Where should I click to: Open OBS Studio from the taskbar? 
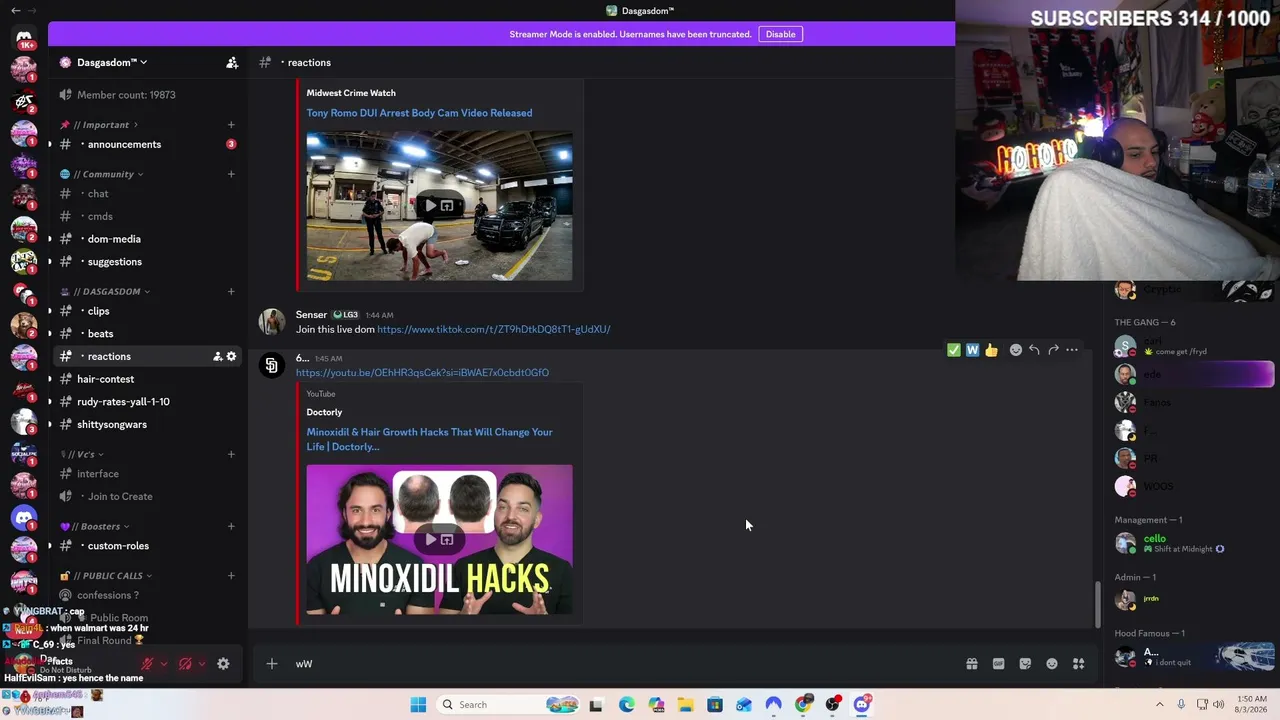(832, 704)
